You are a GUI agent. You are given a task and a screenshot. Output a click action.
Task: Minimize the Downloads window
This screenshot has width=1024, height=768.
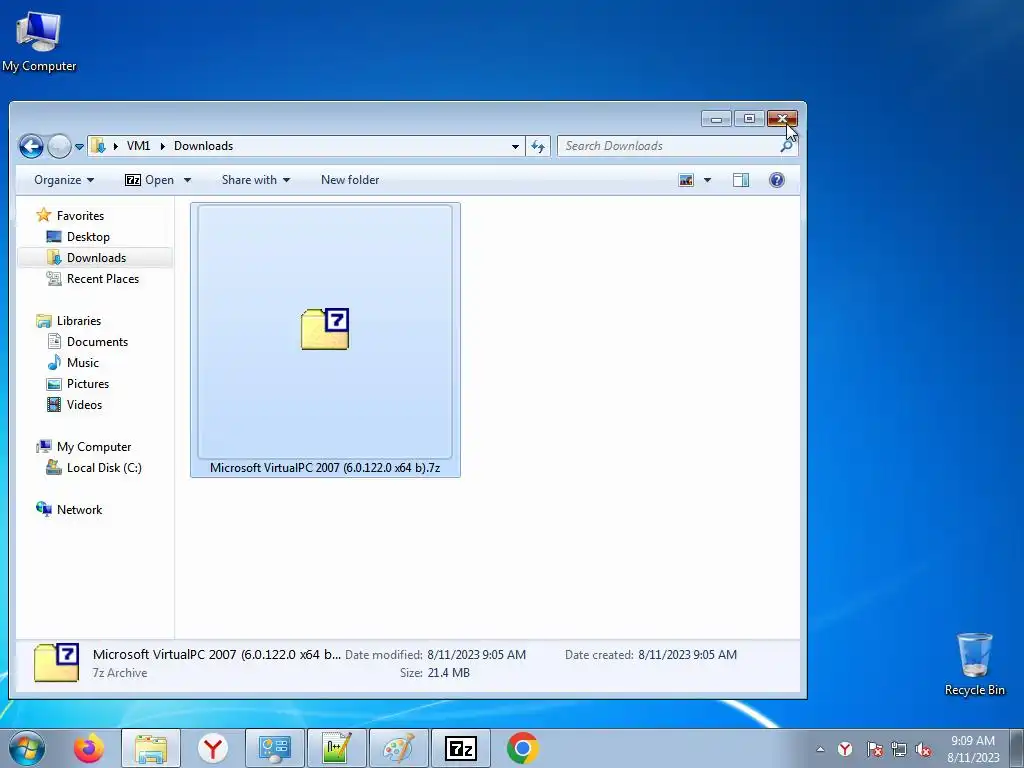[x=716, y=119]
